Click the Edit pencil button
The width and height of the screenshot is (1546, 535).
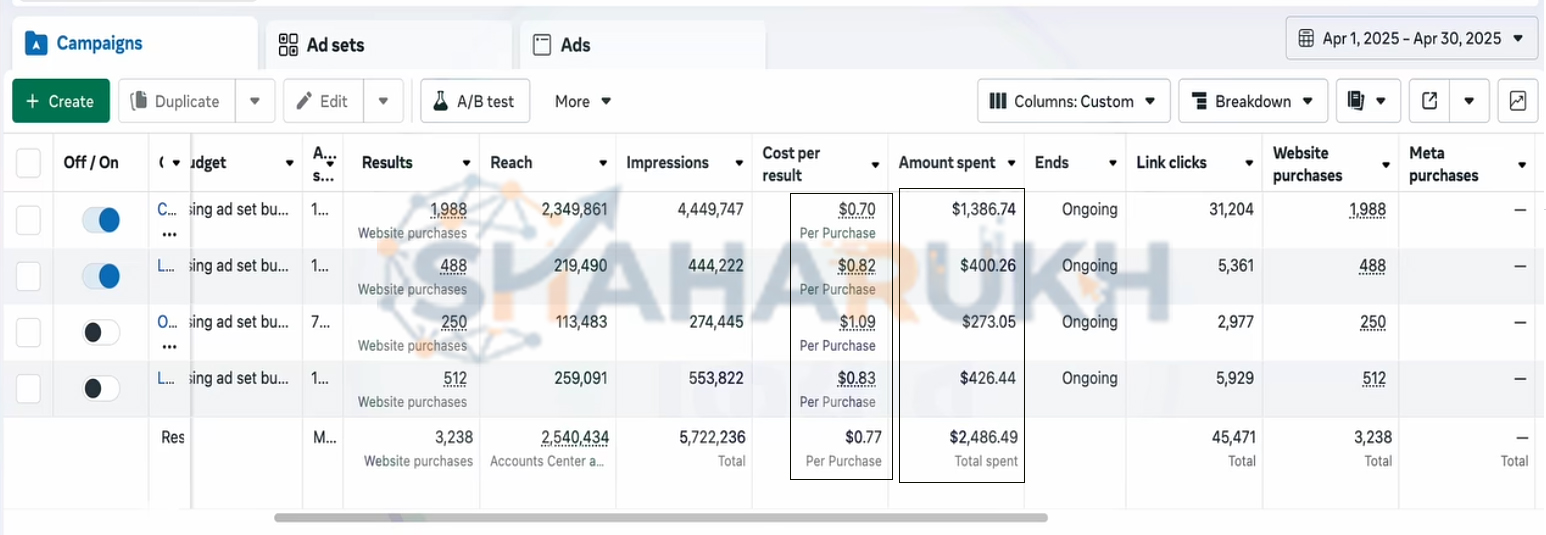pos(323,101)
